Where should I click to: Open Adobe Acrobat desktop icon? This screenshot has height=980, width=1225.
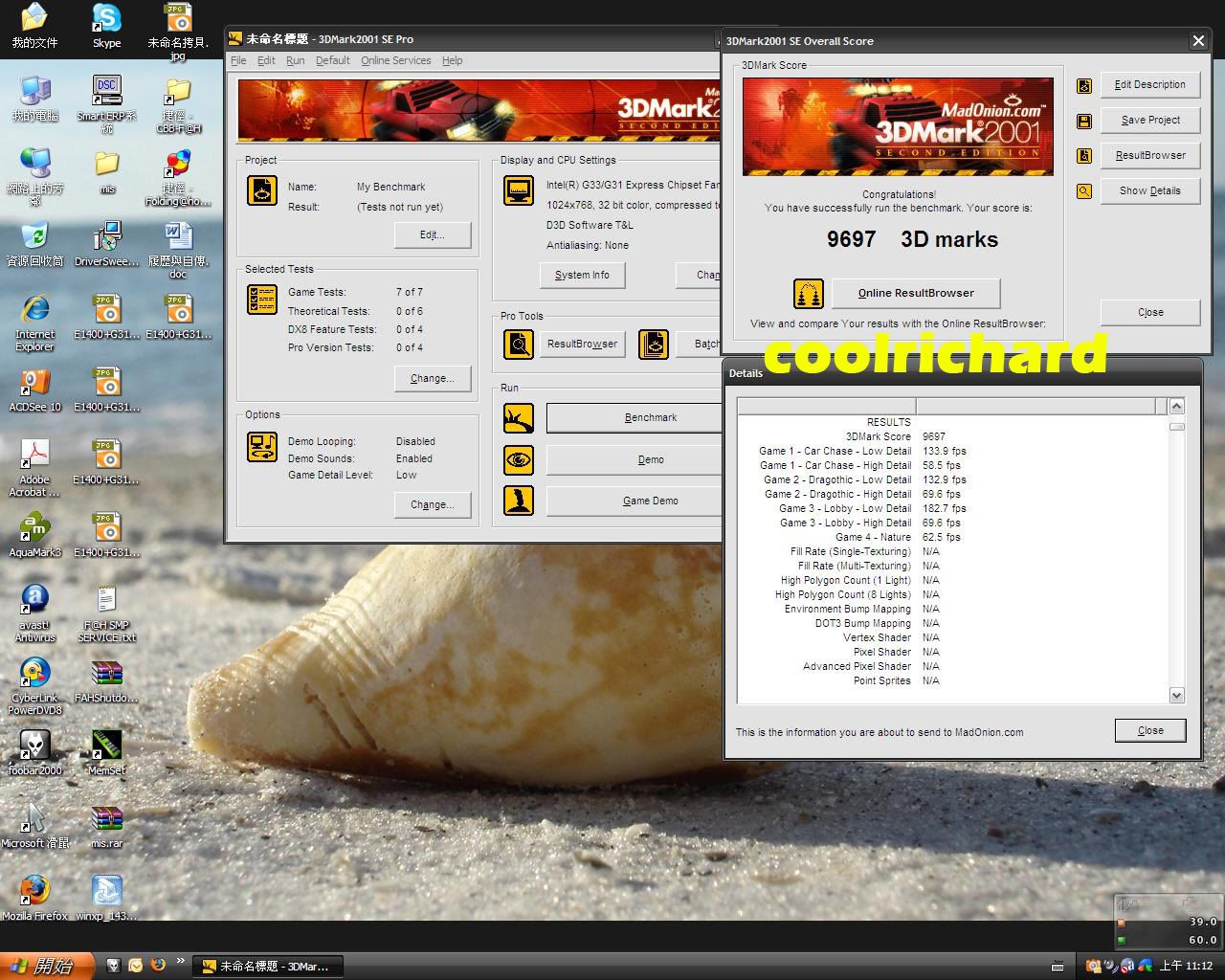click(x=34, y=468)
